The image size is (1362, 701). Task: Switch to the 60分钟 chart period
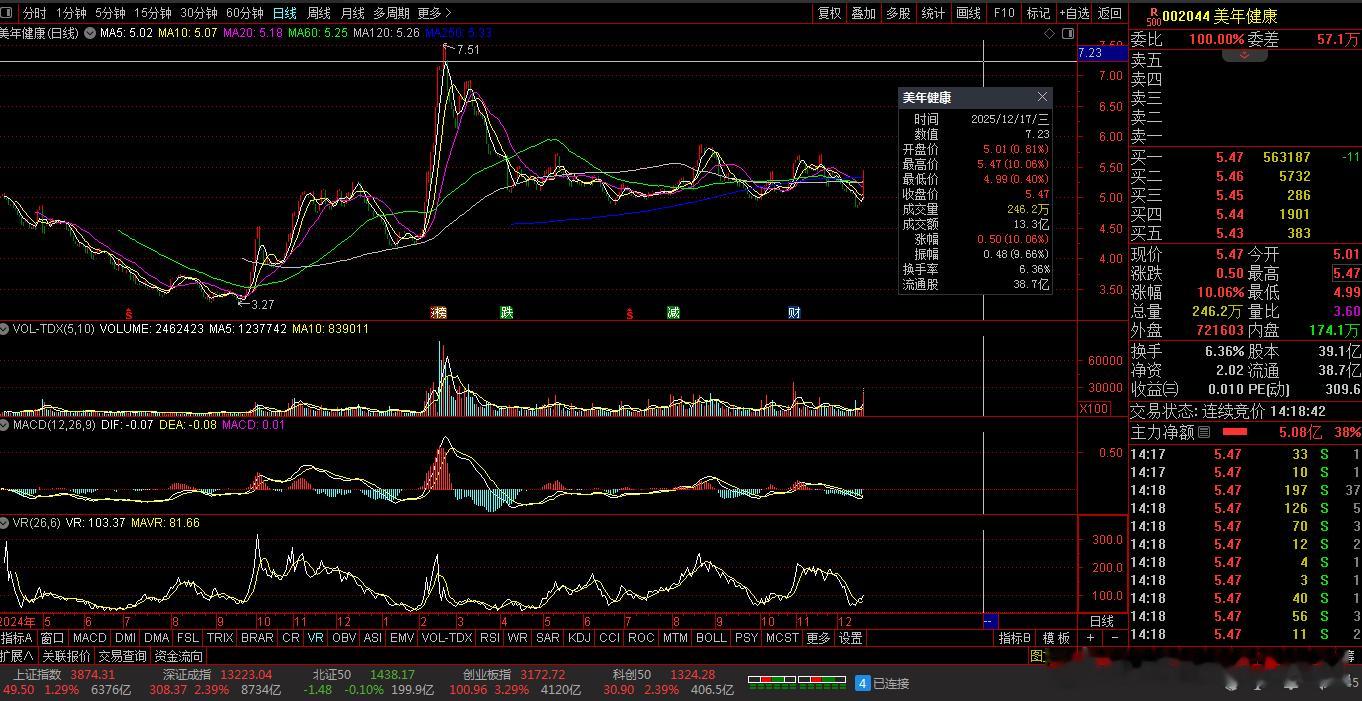[x=244, y=13]
